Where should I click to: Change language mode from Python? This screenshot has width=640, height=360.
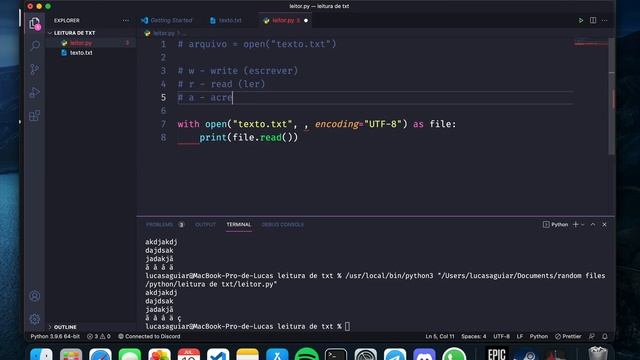click(x=539, y=336)
